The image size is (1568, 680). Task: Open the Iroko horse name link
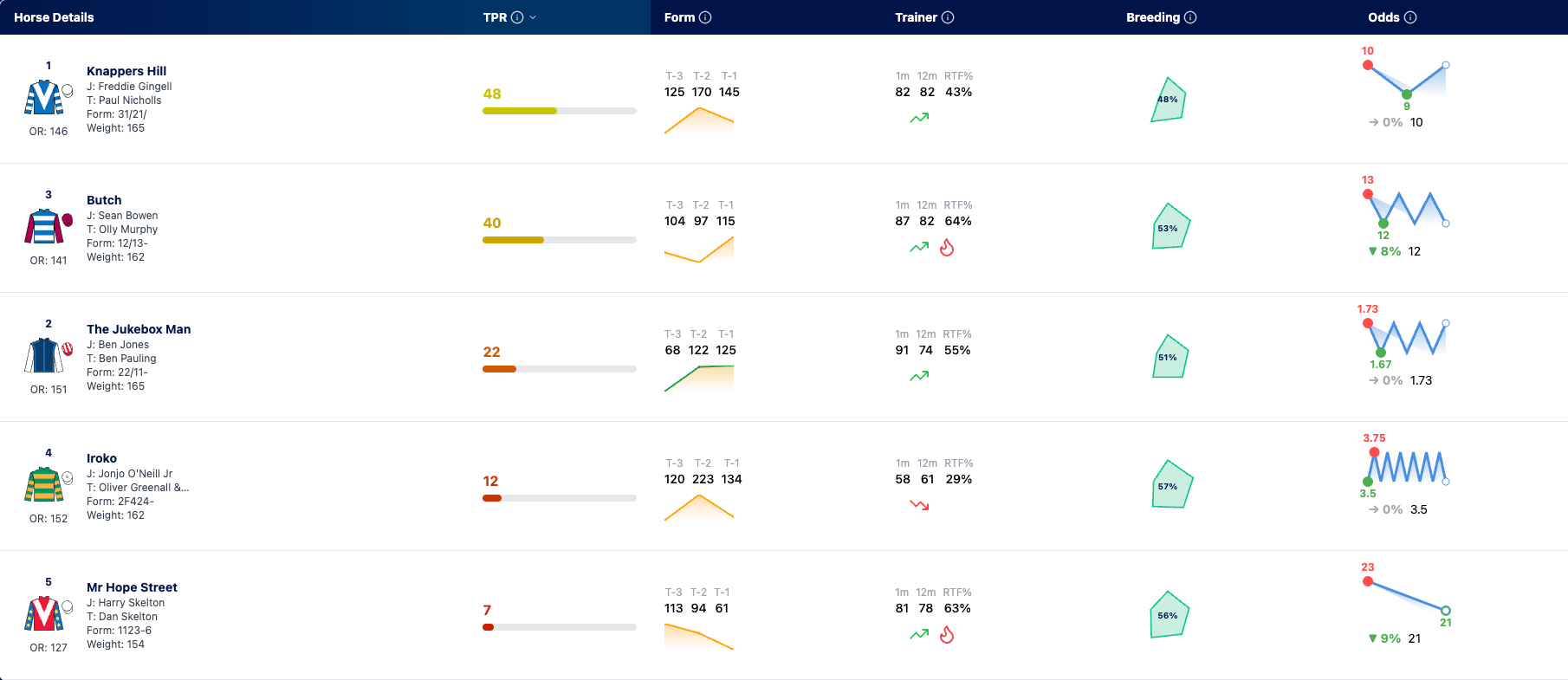tap(101, 458)
